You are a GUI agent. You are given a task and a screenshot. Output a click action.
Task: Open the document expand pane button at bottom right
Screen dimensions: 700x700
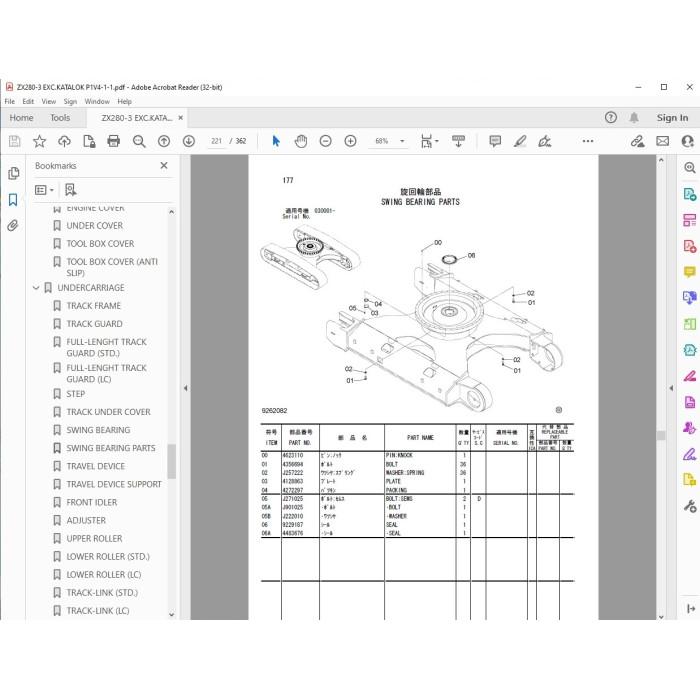pyautogui.click(x=690, y=608)
